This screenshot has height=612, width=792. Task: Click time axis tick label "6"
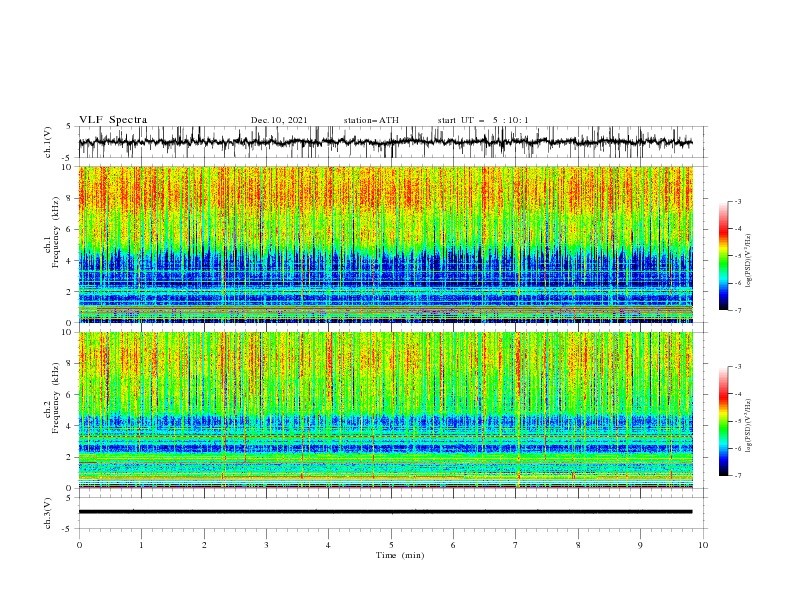[453, 545]
